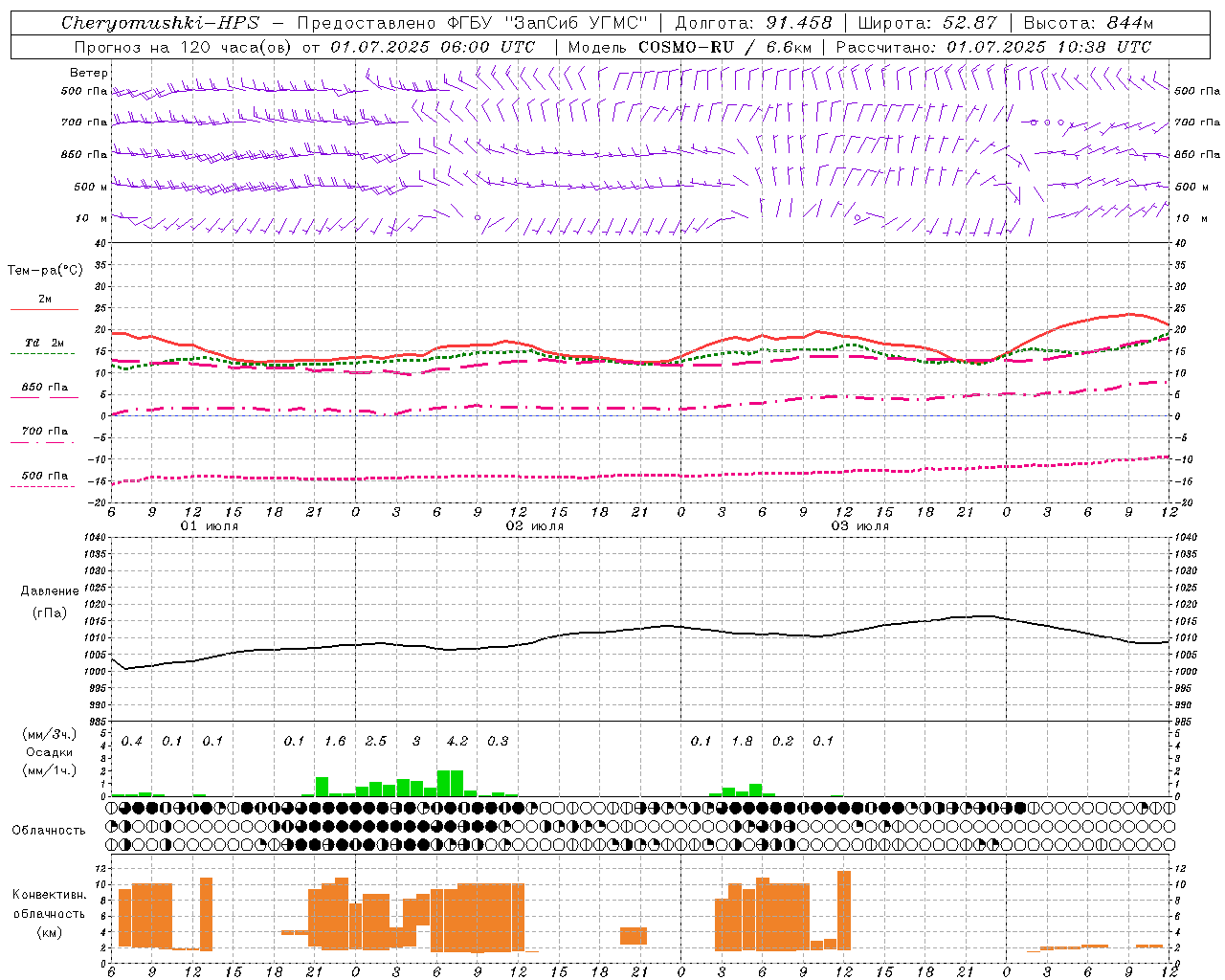This screenshot has height=980, width=1225.
Task: Click the (мм/3ч.) precipitation unit label
Action: click(x=50, y=735)
